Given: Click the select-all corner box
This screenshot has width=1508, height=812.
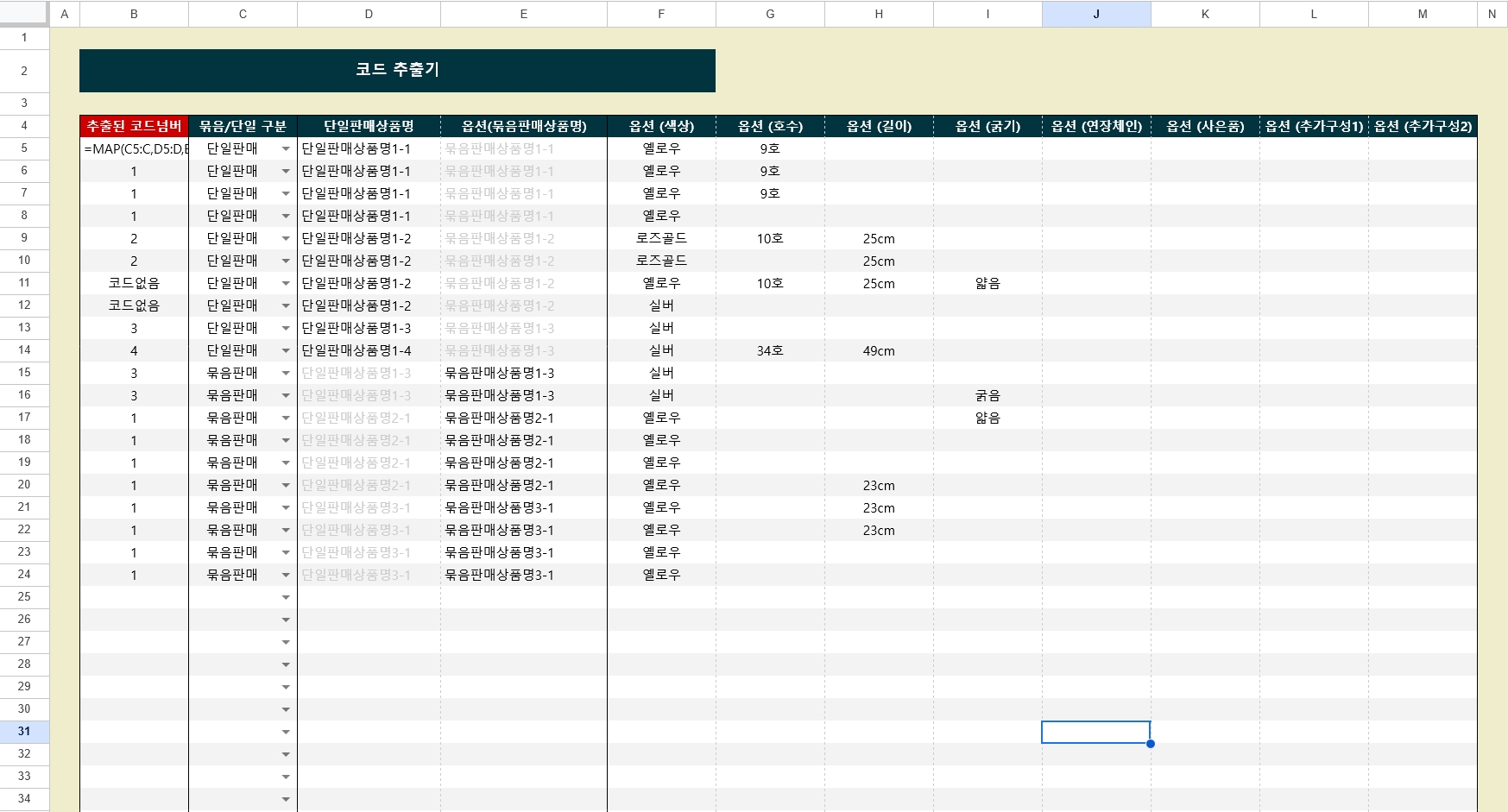Looking at the screenshot, I should (24, 14).
